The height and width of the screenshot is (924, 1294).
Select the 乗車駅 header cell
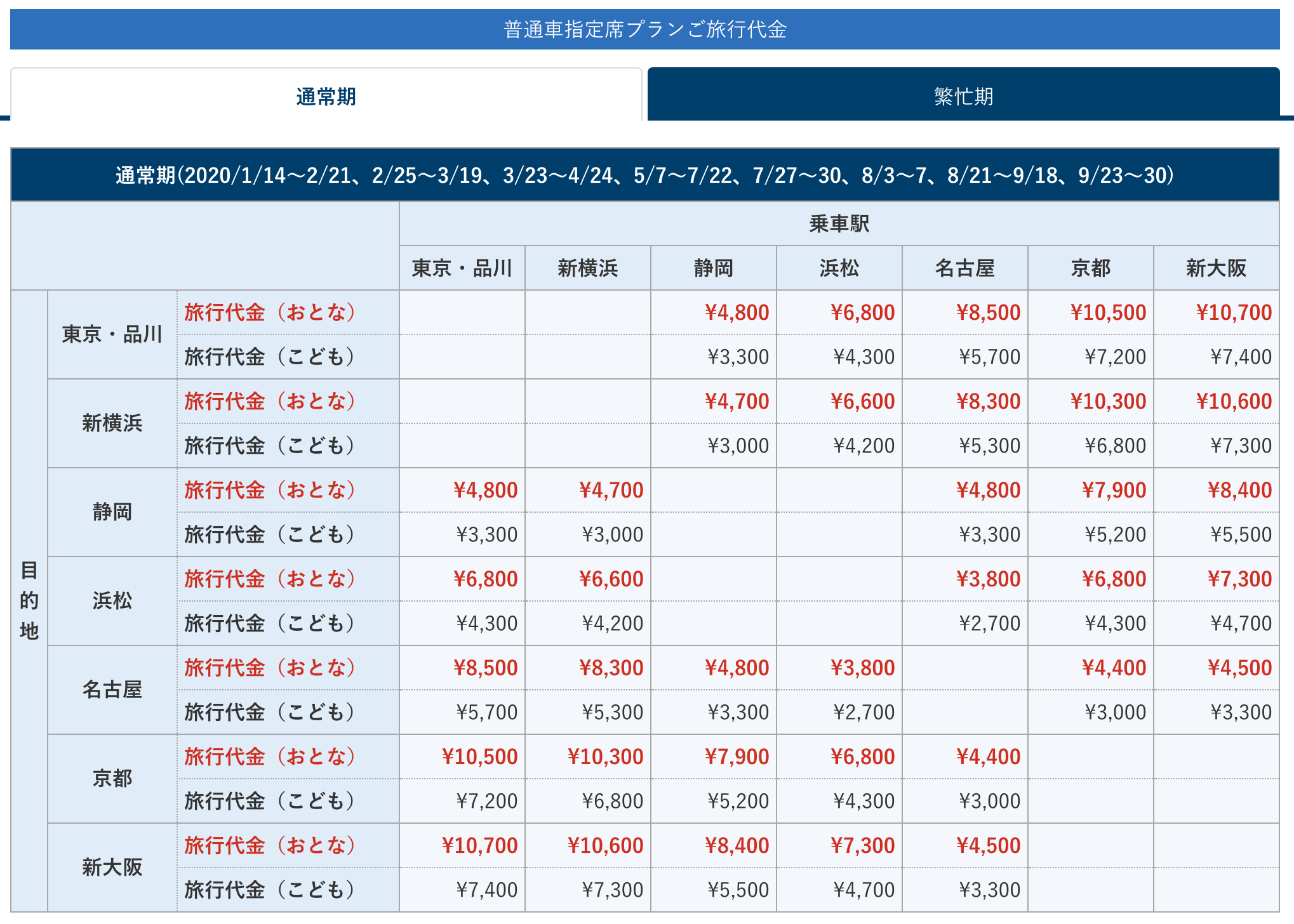[839, 224]
